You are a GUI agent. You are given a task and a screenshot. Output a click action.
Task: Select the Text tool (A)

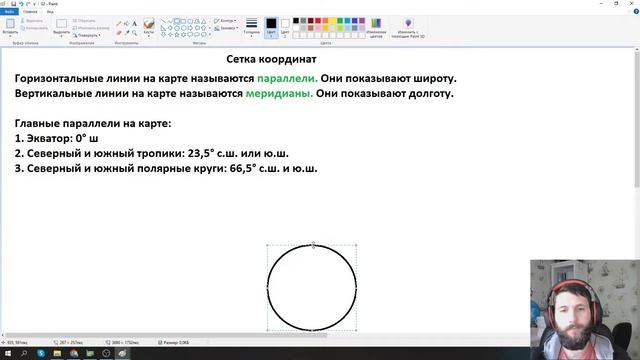[x=134, y=24]
